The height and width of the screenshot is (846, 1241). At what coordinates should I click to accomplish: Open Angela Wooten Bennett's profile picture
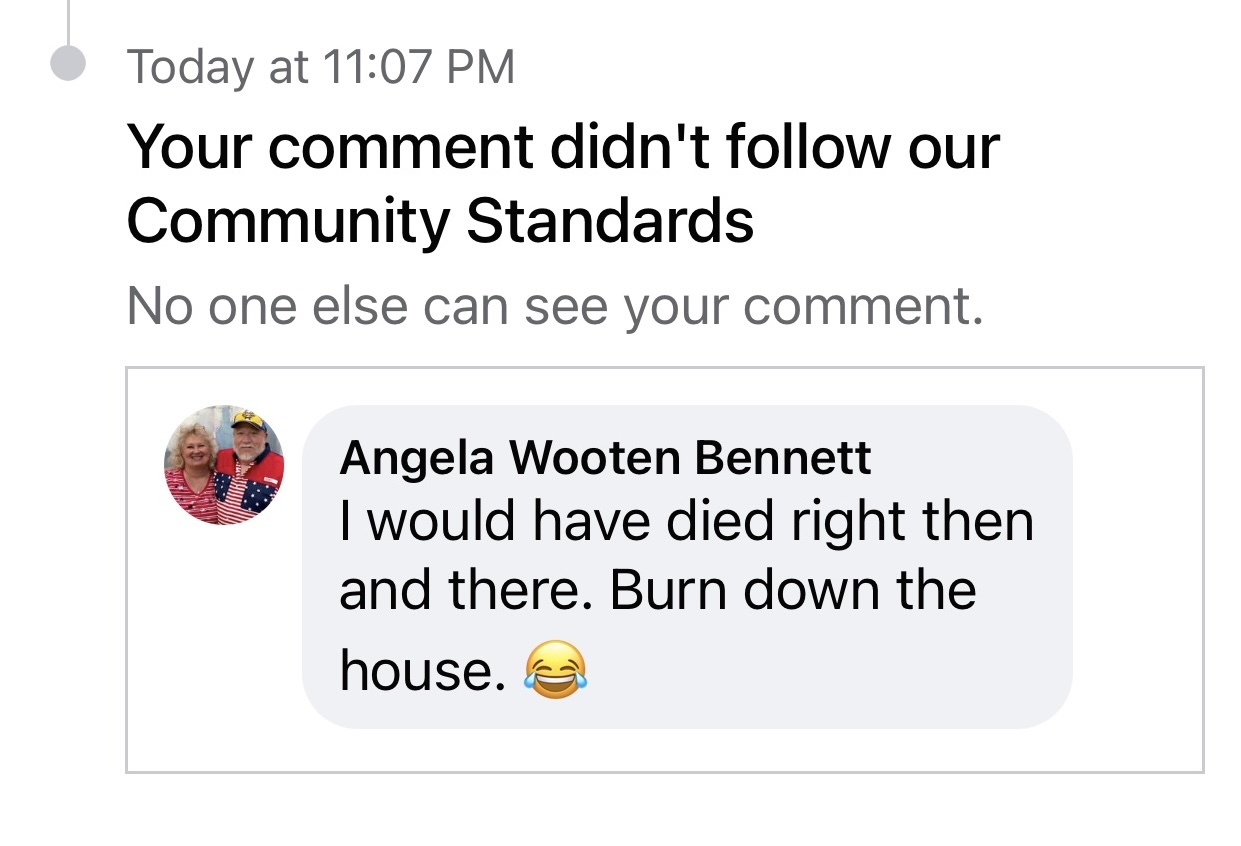224,465
